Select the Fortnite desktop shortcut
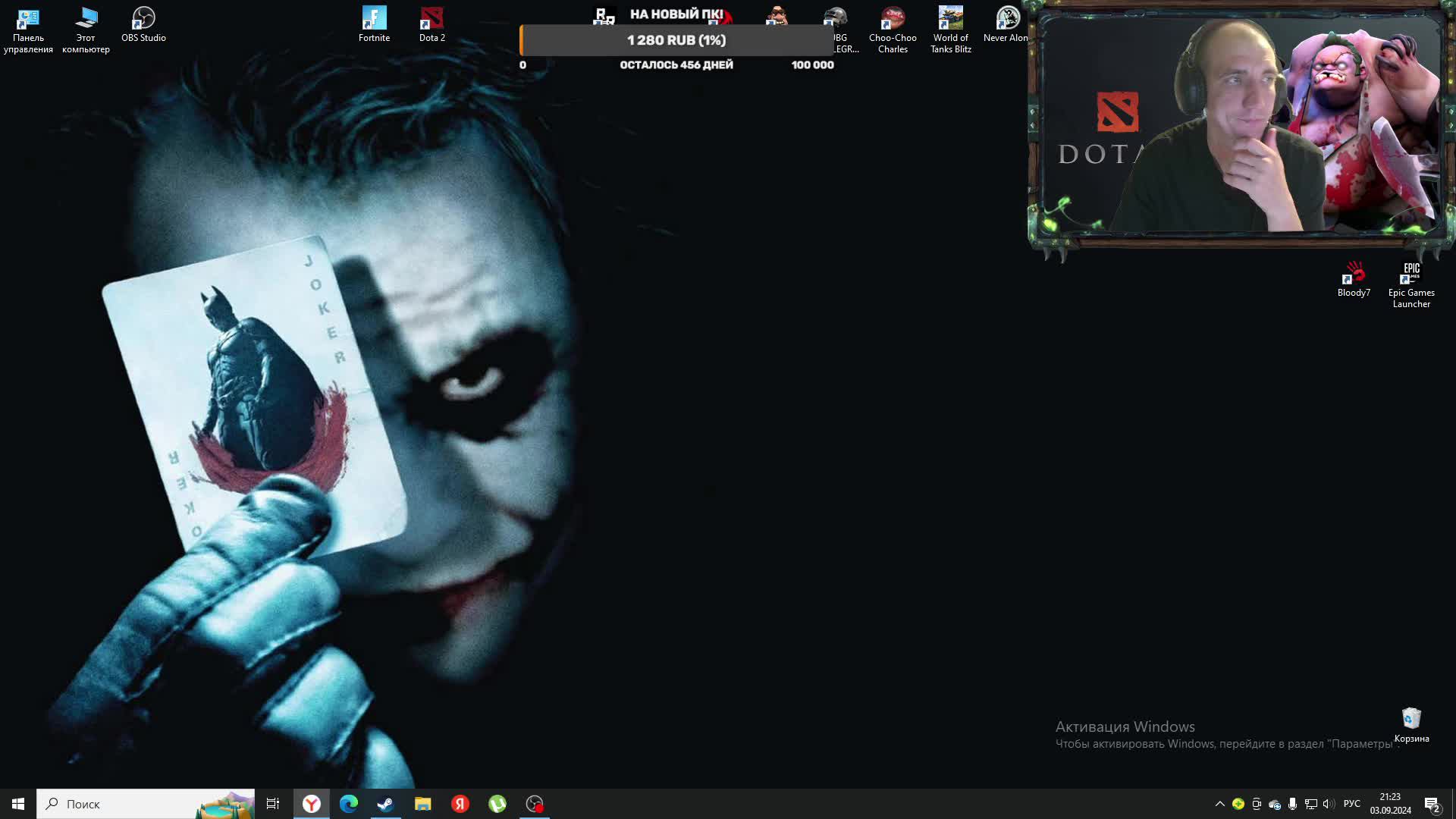This screenshot has height=819, width=1456. (374, 24)
